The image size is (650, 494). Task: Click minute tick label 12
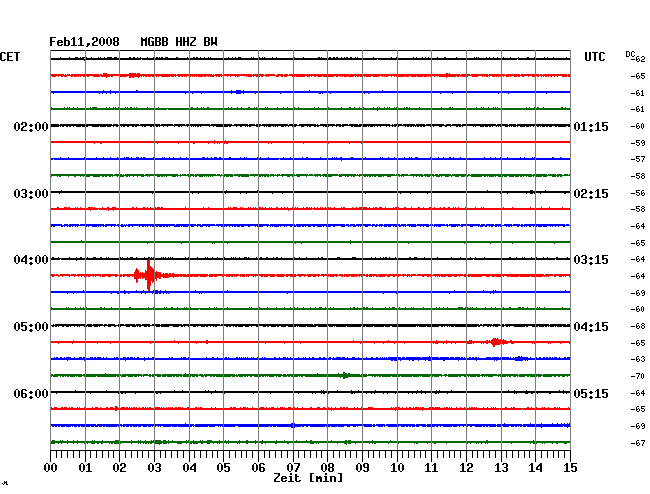[466, 467]
